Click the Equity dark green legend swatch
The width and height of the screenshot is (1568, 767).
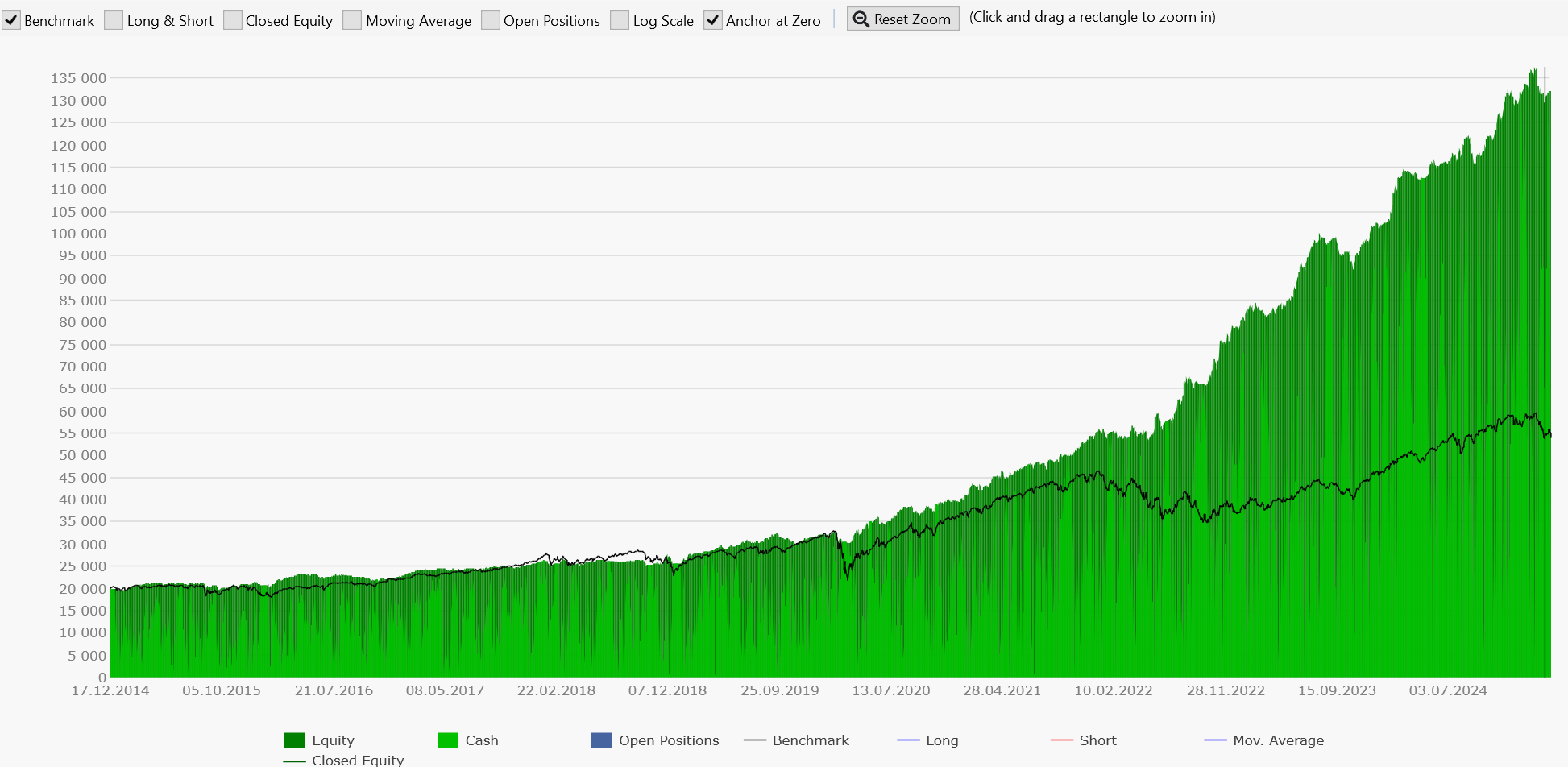tap(294, 740)
